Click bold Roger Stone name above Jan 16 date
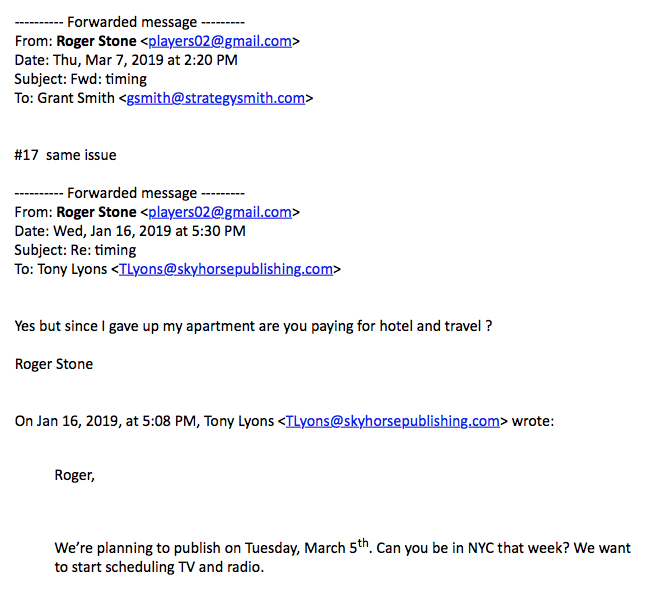 coord(97,212)
